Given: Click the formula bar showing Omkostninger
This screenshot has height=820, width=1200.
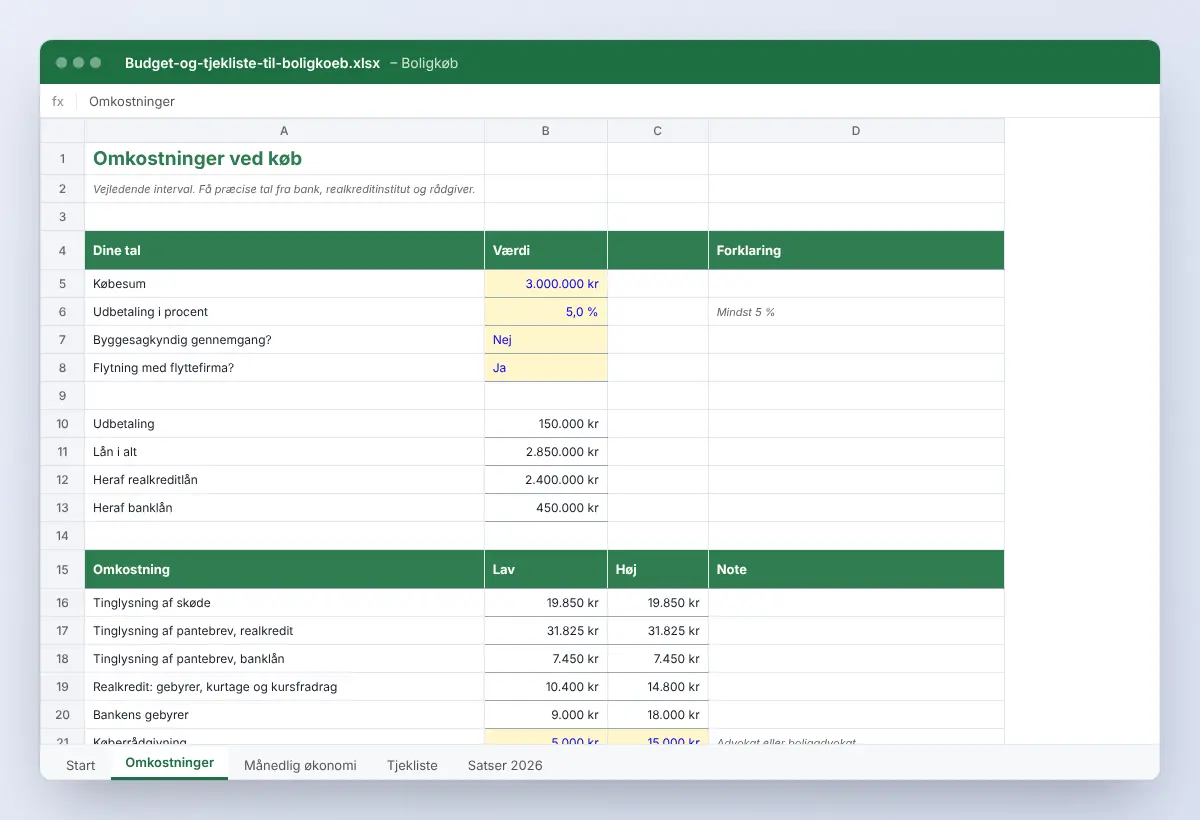Looking at the screenshot, I should [620, 101].
